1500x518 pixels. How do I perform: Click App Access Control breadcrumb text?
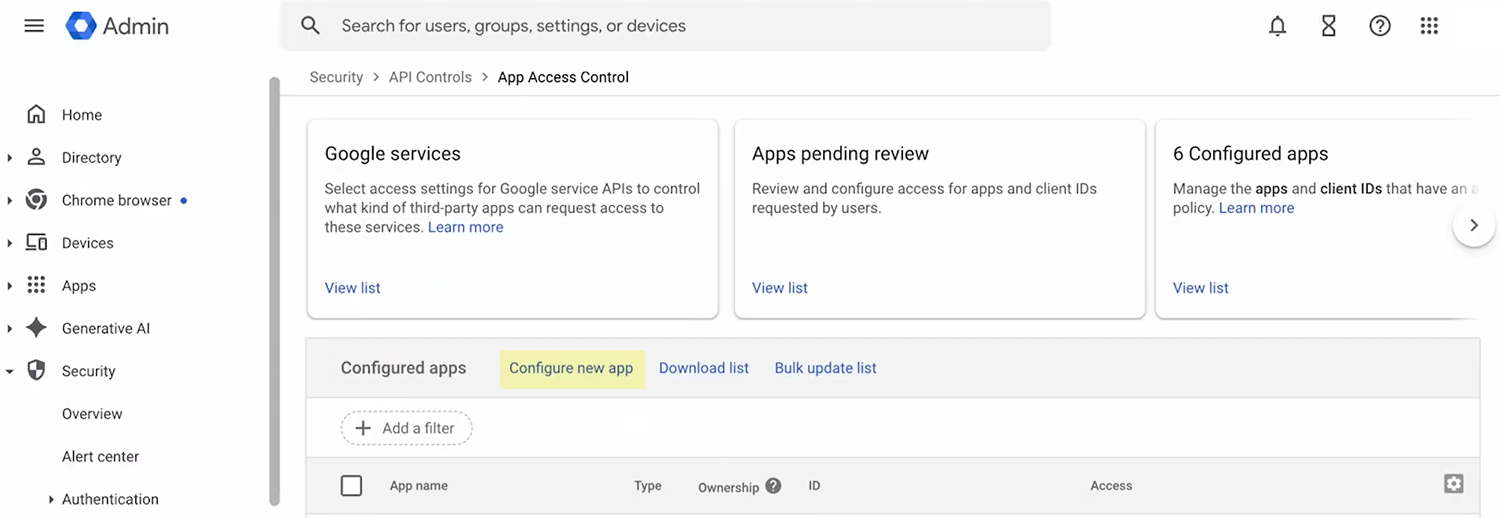pyautogui.click(x=563, y=77)
